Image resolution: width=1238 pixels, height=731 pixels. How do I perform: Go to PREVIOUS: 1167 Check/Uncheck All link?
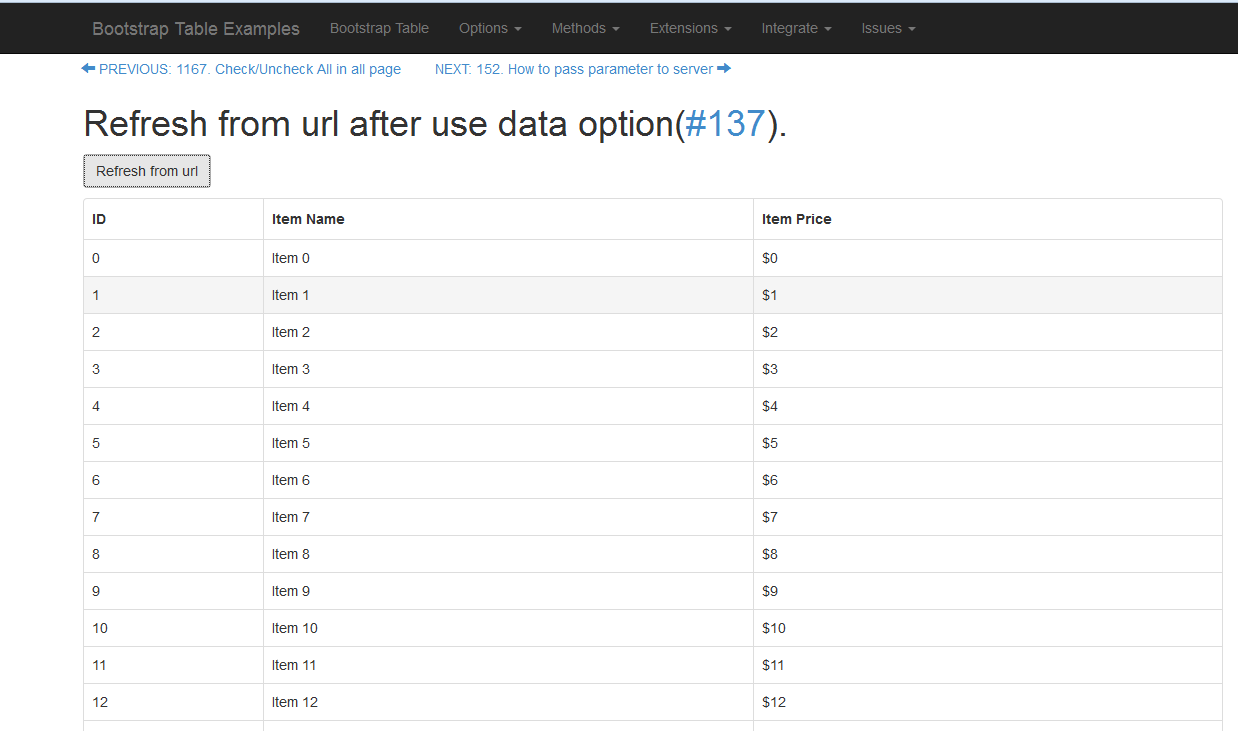(241, 69)
